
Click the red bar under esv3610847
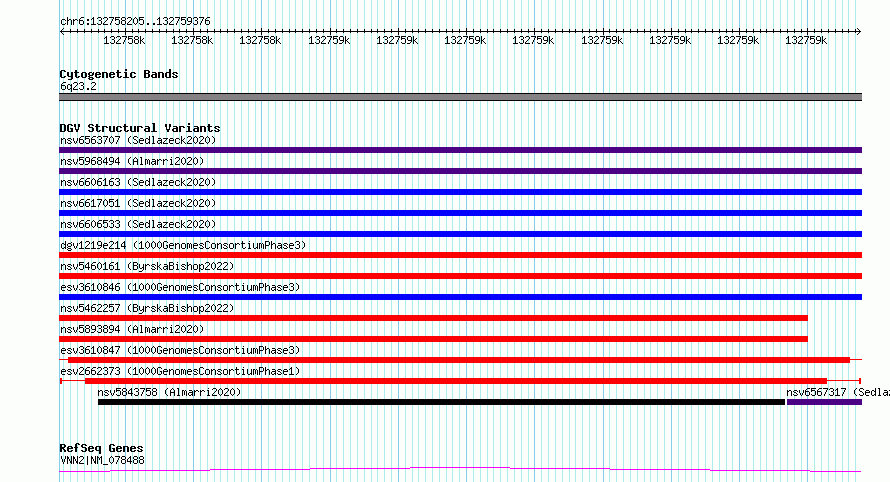(x=459, y=360)
